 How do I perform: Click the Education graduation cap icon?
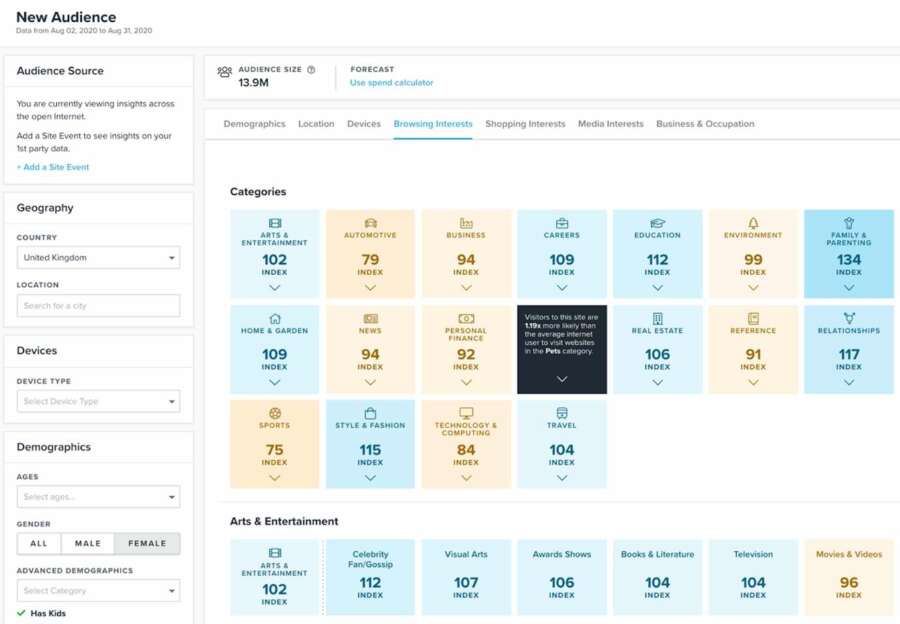coord(657,223)
